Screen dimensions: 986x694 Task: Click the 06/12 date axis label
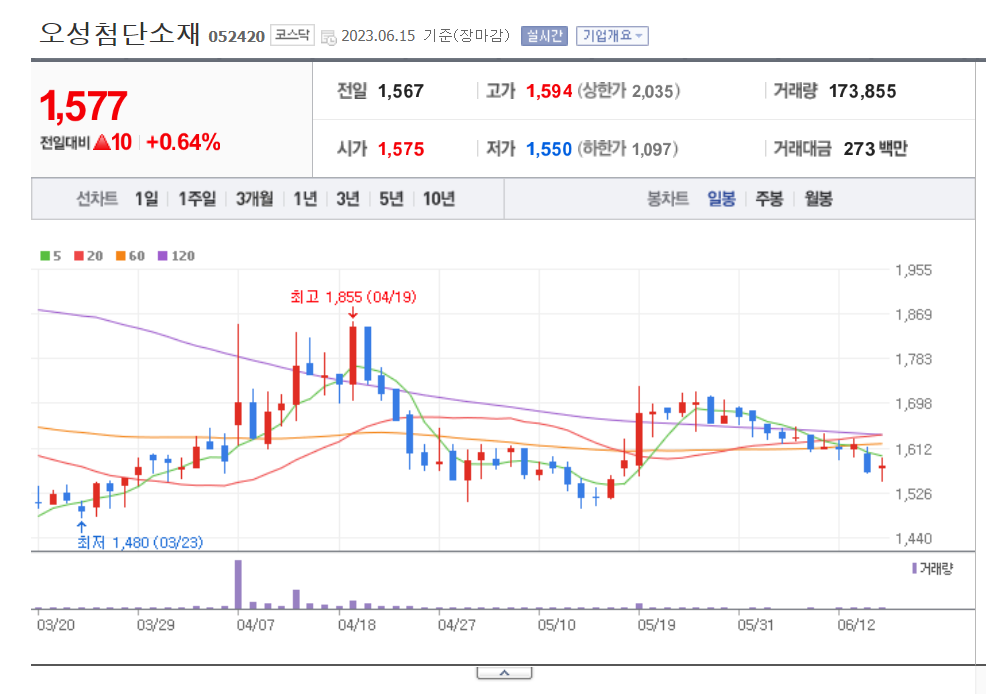(856, 625)
